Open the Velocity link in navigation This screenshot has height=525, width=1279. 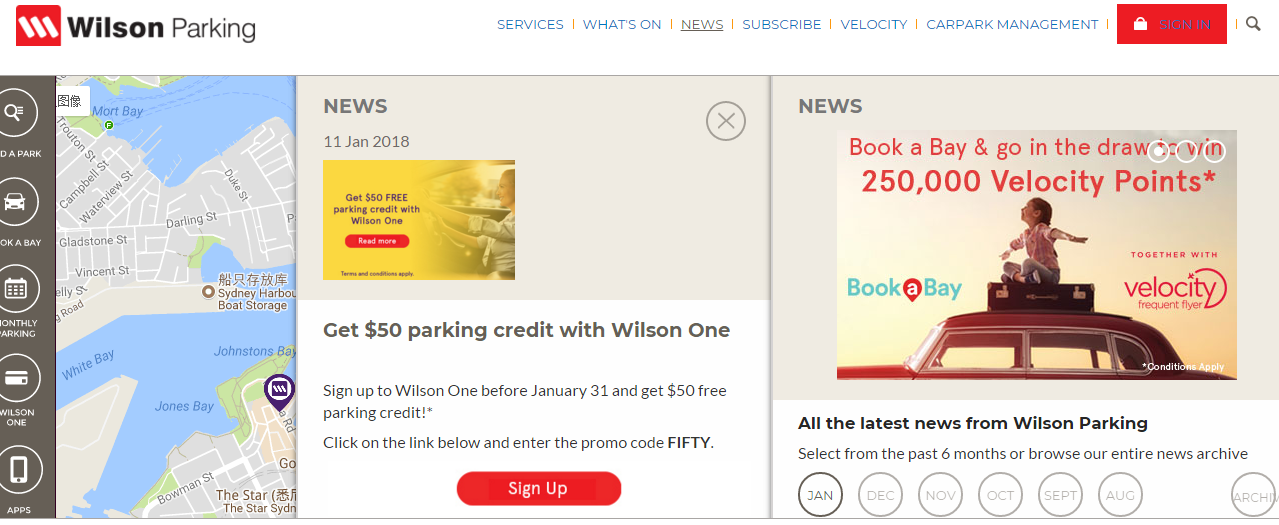click(x=873, y=24)
